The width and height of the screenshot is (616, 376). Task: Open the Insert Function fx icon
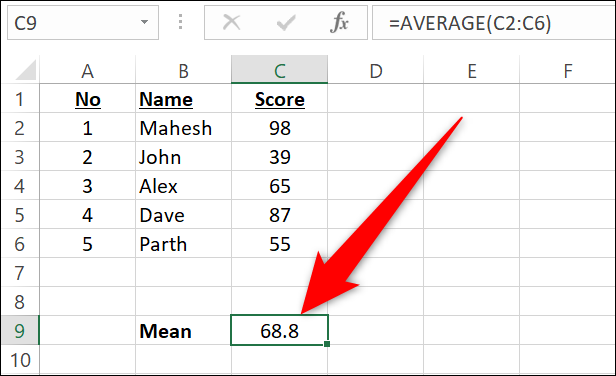pyautogui.click(x=339, y=22)
